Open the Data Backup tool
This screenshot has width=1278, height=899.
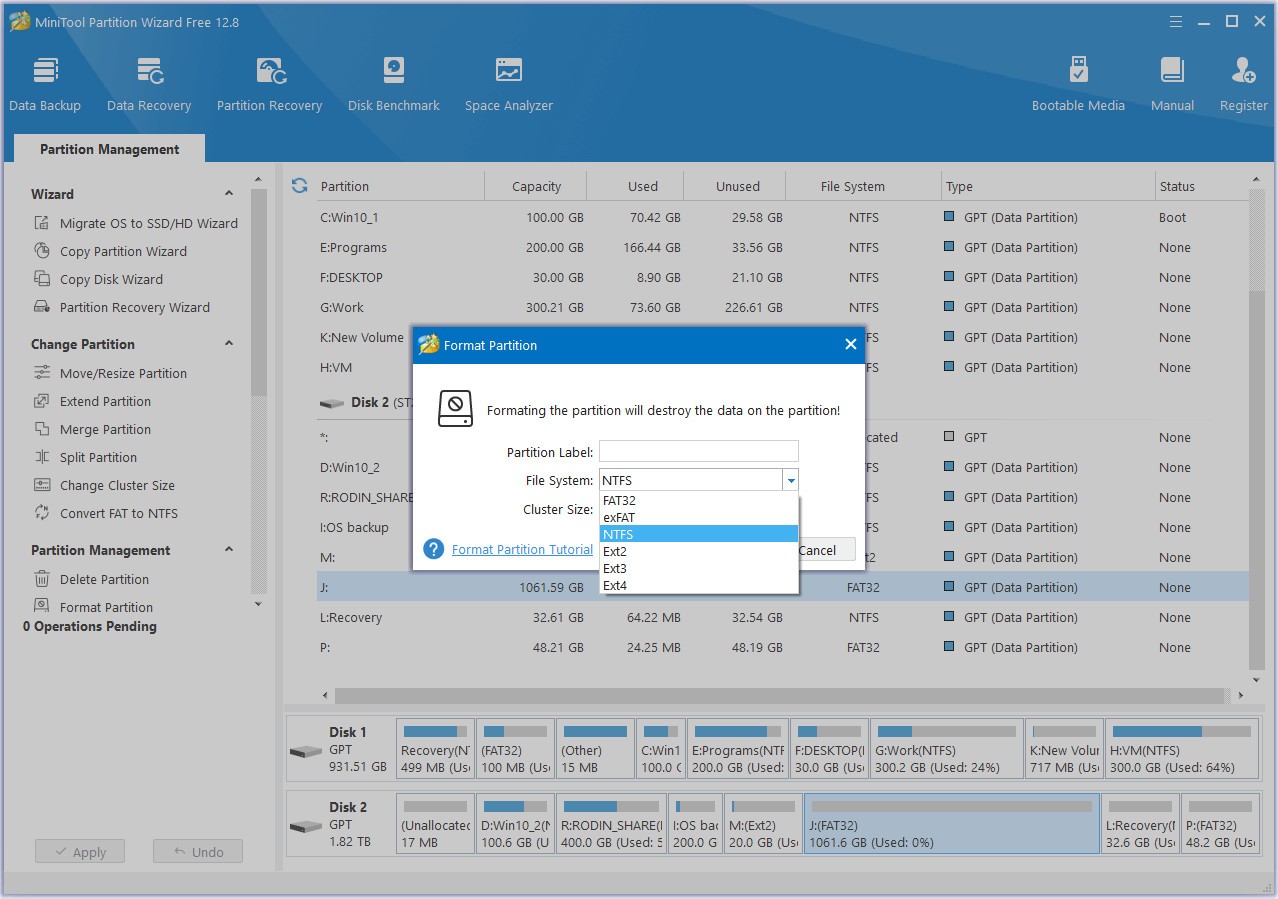point(44,82)
